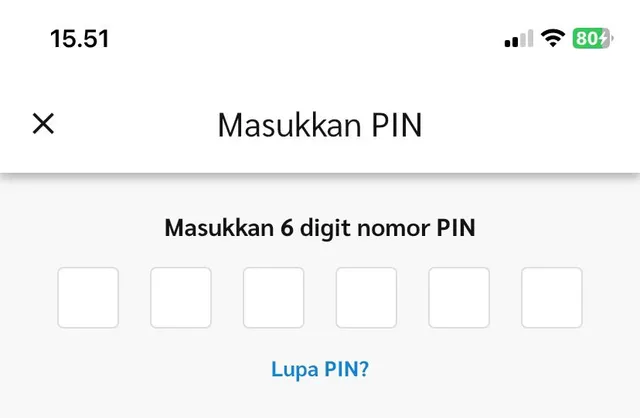This screenshot has height=418, width=640.
Task: Tap the Wi-Fi status icon
Action: (x=552, y=39)
